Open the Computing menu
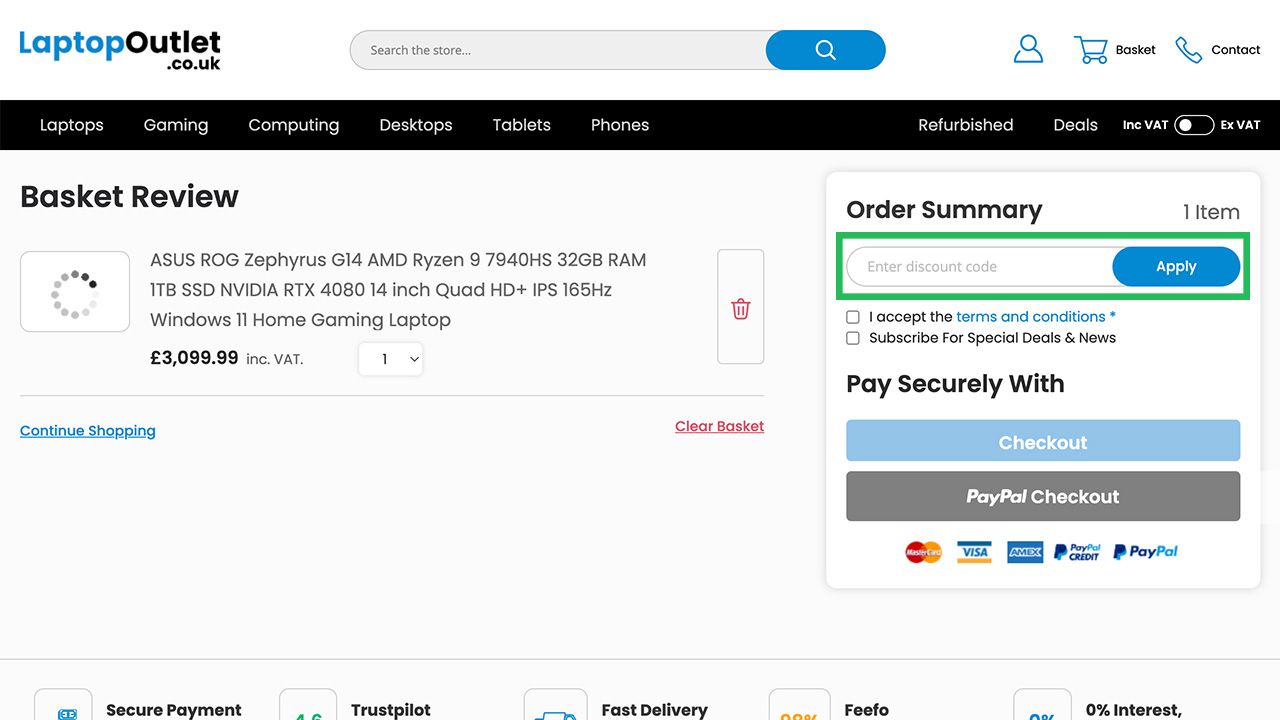The width and height of the screenshot is (1280, 720). click(x=294, y=125)
